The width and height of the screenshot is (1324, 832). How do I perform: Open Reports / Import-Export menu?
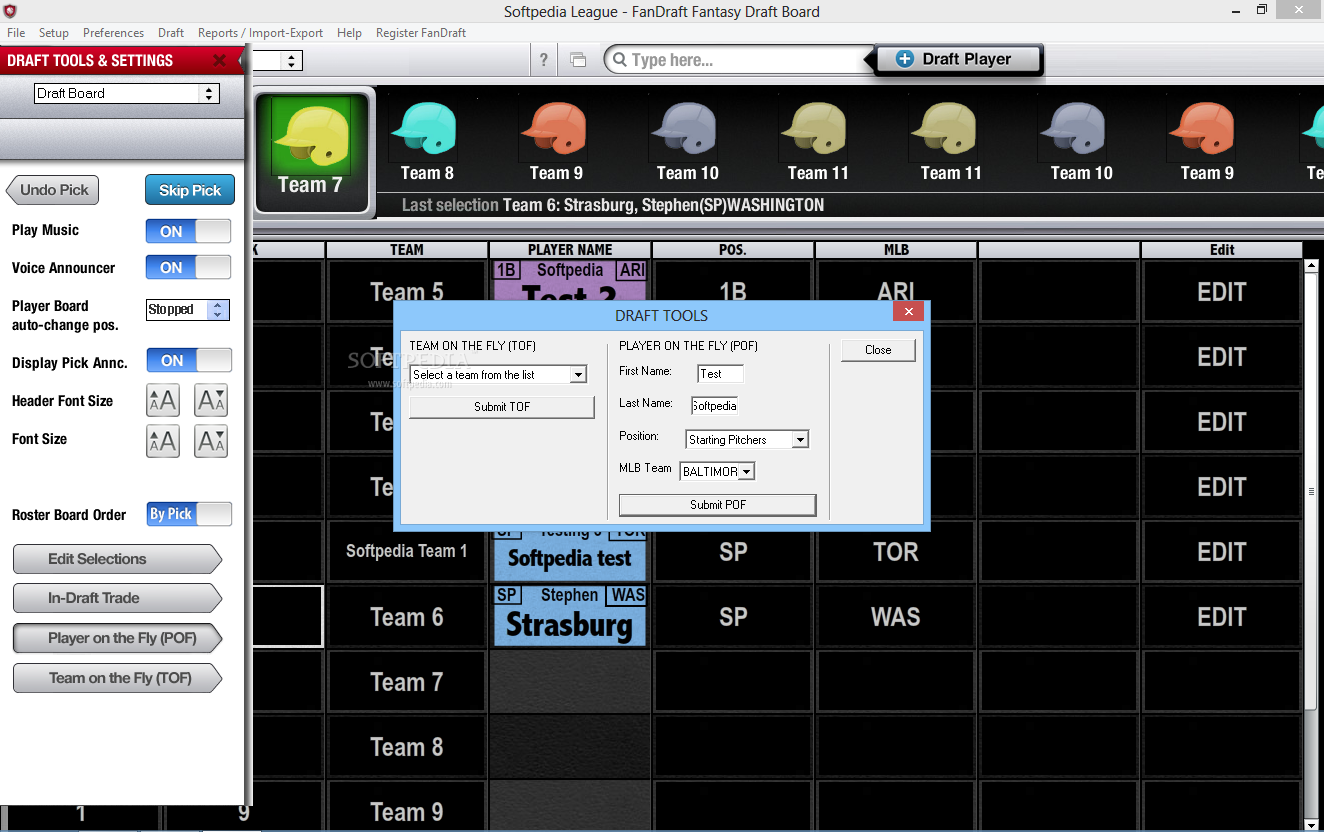tap(260, 33)
